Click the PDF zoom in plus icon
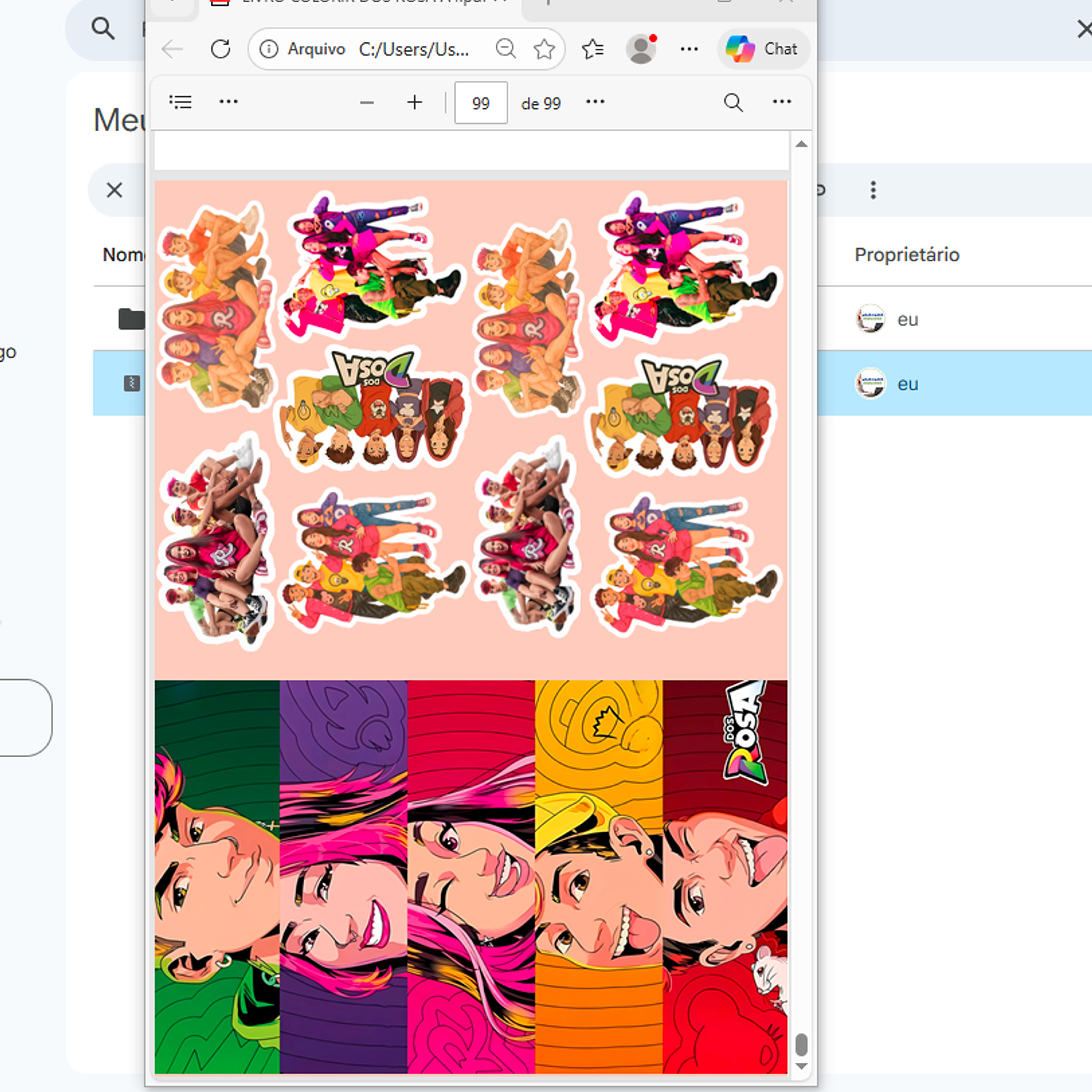The height and width of the screenshot is (1092, 1092). point(414,103)
